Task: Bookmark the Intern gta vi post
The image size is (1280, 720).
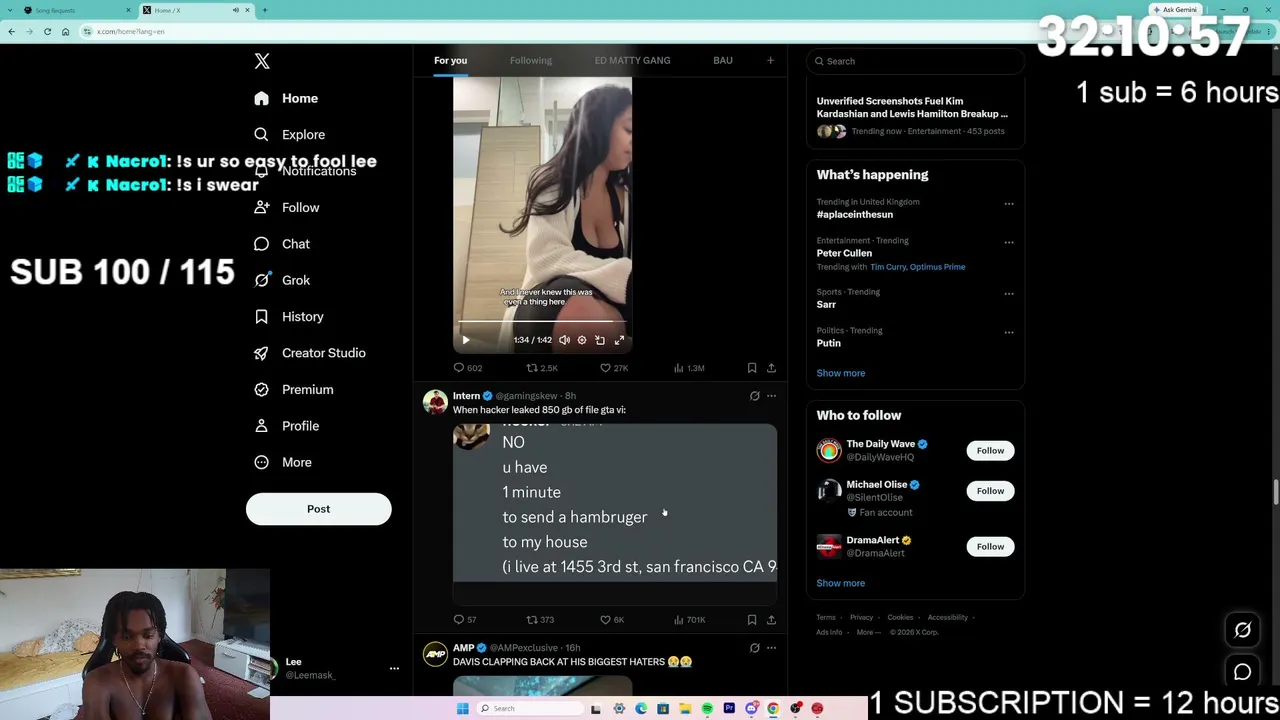Action: pyautogui.click(x=752, y=620)
